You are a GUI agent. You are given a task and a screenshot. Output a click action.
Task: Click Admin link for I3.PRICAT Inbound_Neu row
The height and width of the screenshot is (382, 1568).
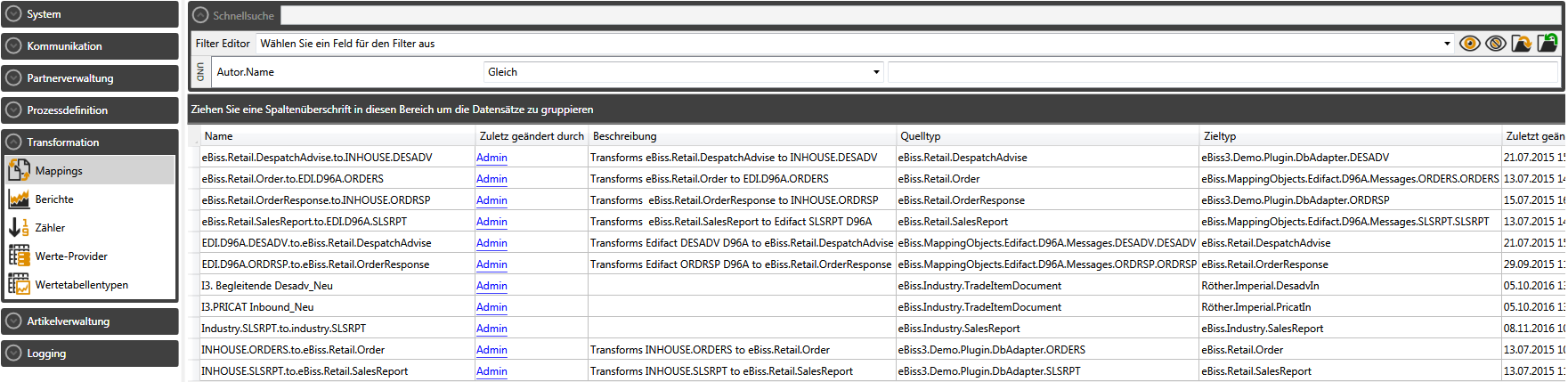click(x=492, y=307)
